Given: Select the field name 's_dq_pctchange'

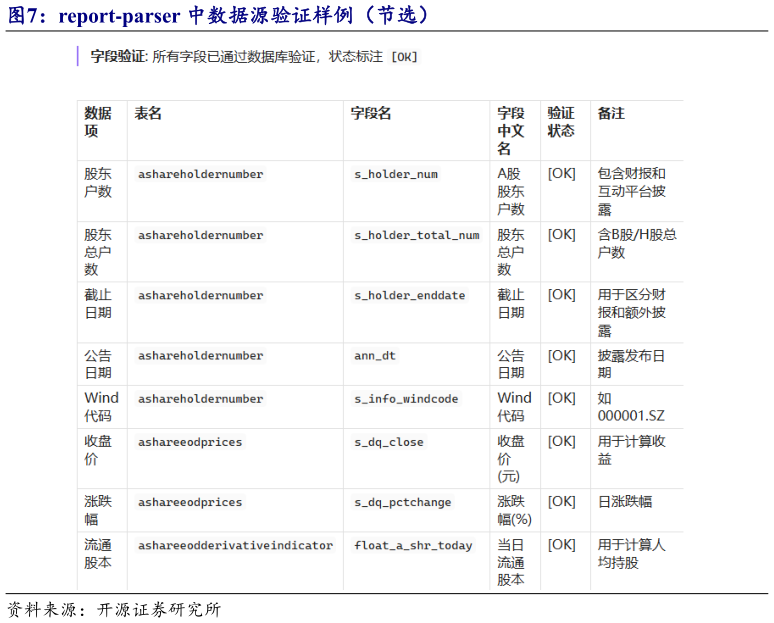Looking at the screenshot, I should [x=402, y=503].
